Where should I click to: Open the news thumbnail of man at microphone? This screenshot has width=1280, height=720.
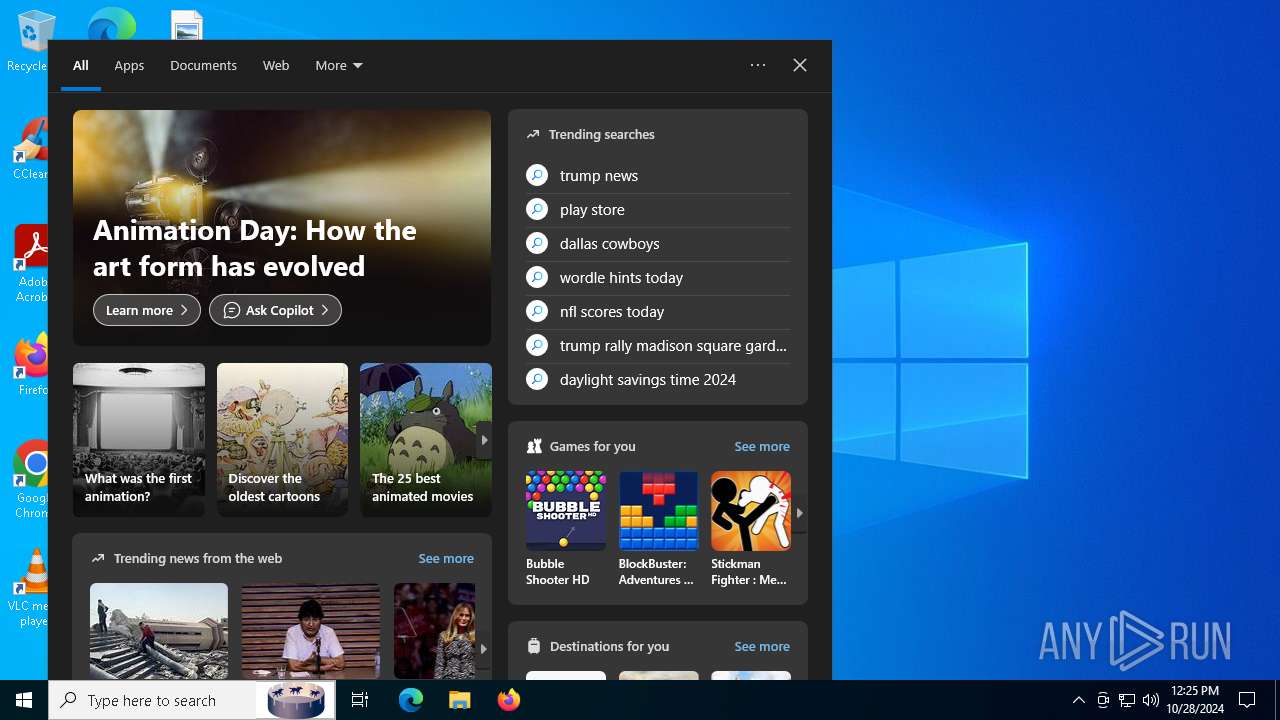point(311,632)
